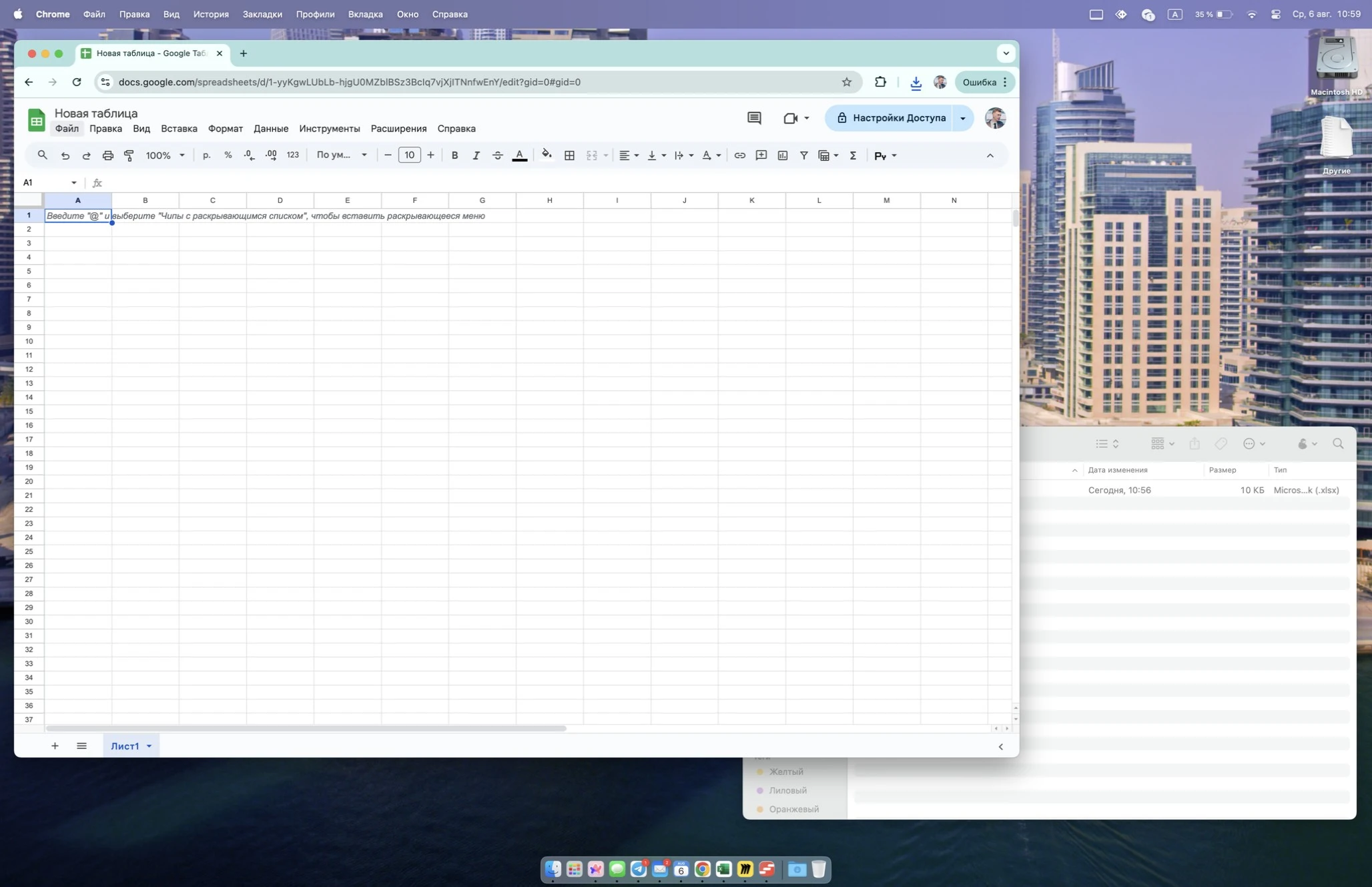The height and width of the screenshot is (887, 1372).
Task: Open the functions Σ menu
Action: click(x=852, y=155)
